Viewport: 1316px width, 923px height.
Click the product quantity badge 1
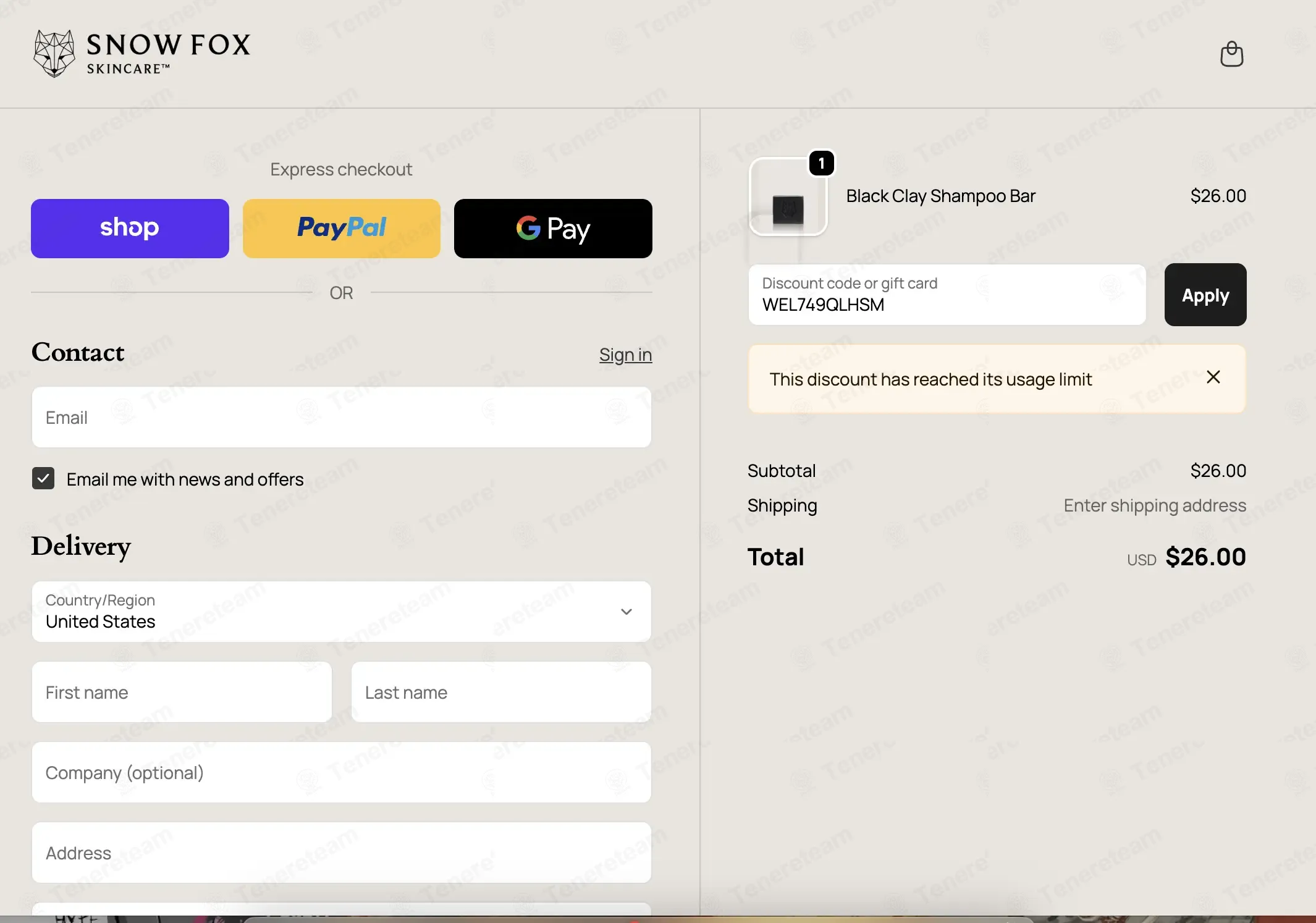point(822,163)
